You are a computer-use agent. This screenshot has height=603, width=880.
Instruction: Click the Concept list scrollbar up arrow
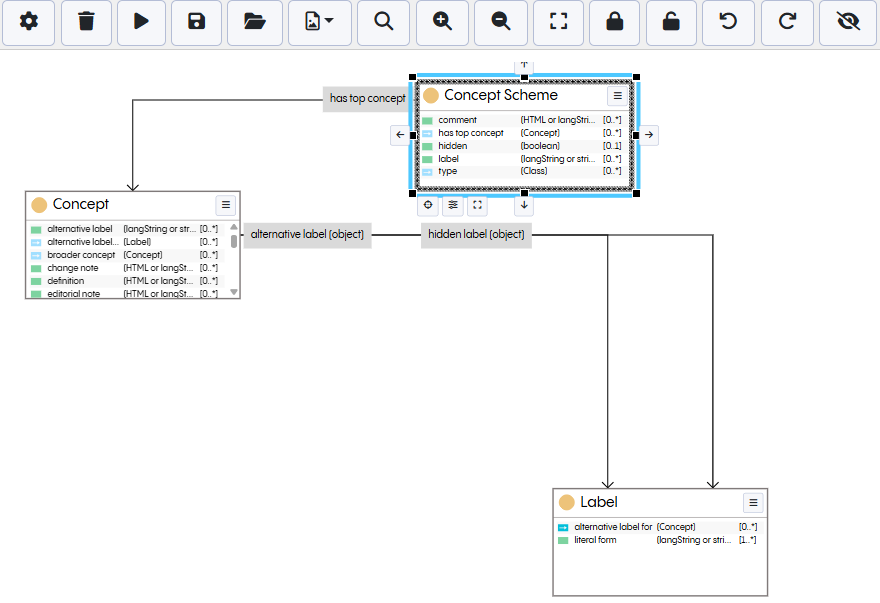click(x=234, y=227)
